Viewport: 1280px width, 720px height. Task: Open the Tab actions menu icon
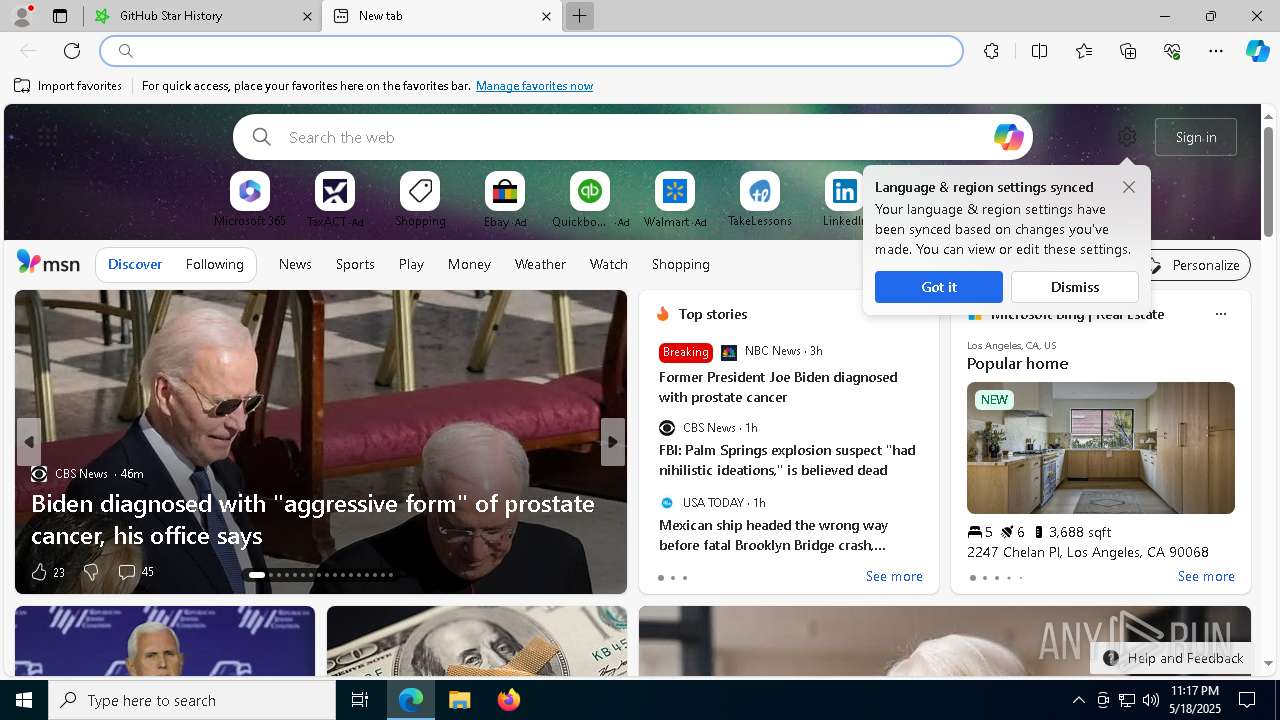point(60,16)
